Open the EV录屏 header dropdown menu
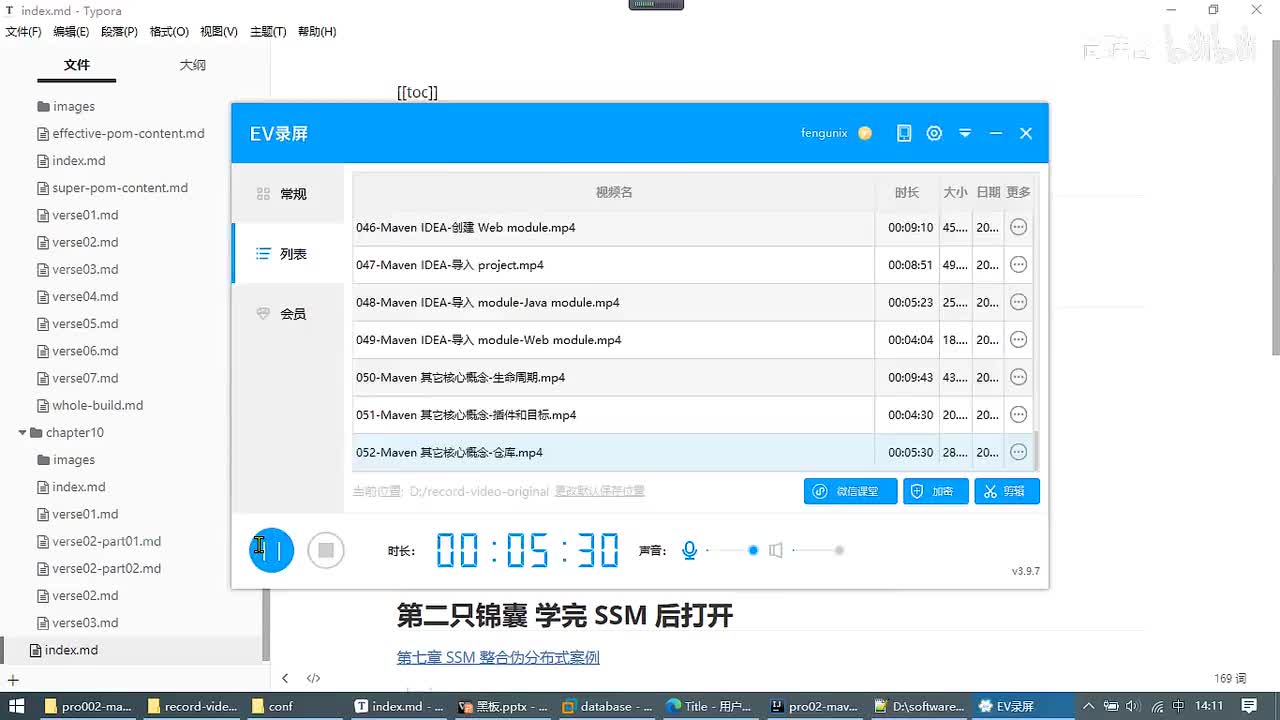 tap(965, 133)
